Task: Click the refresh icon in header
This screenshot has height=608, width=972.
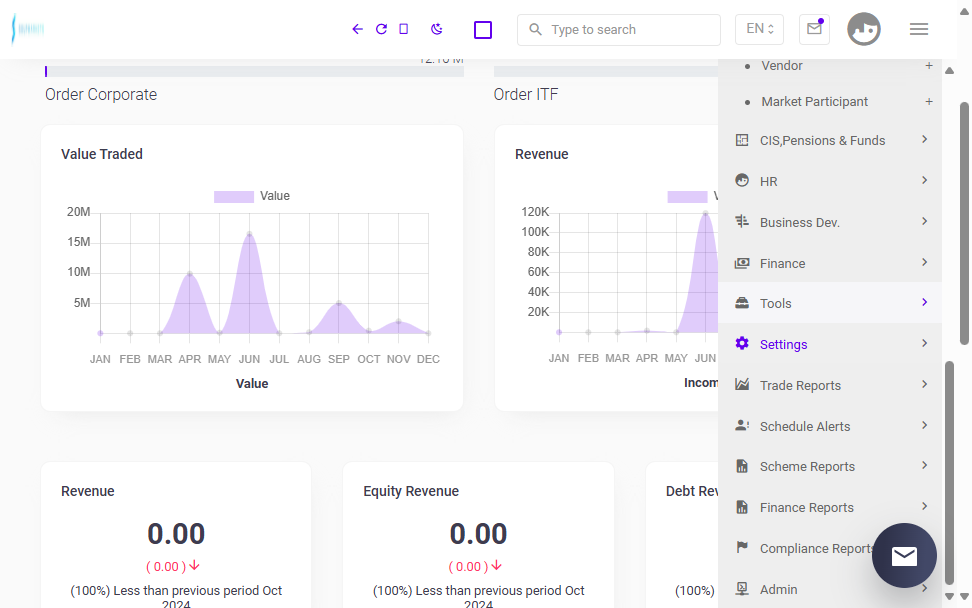Action: (x=381, y=29)
